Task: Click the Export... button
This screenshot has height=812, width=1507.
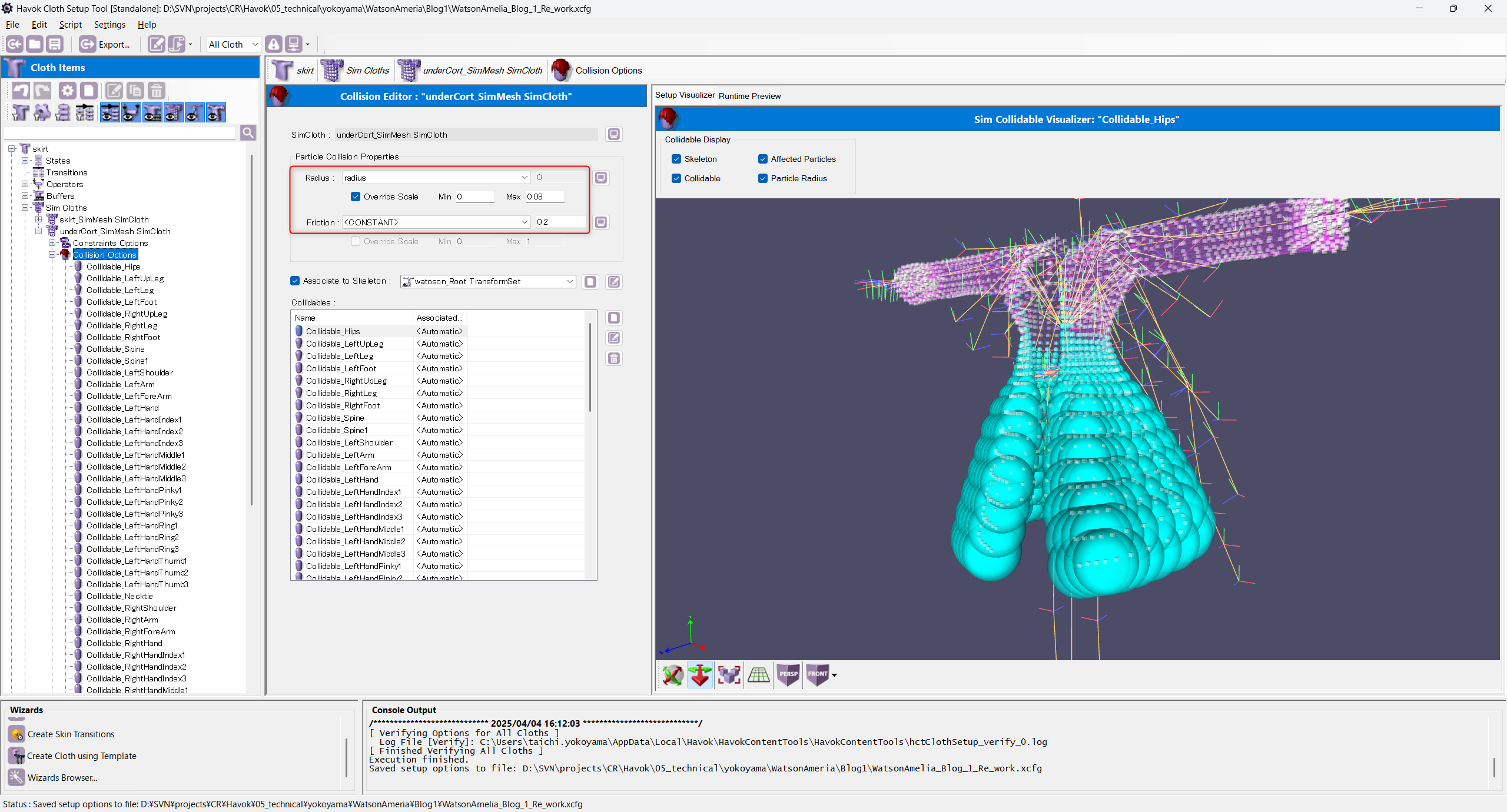Action: (x=105, y=44)
